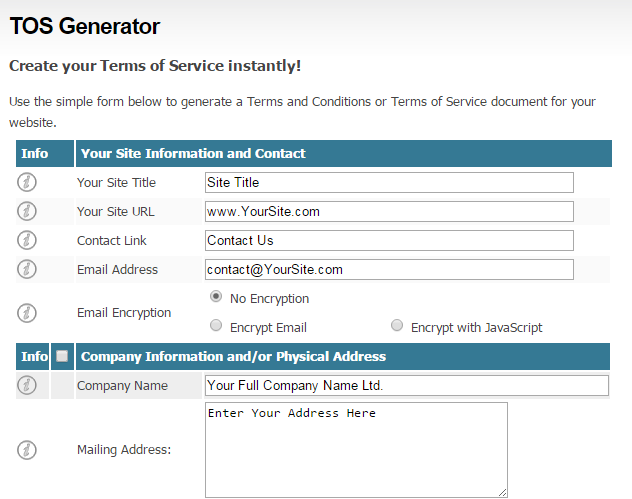
Task: Click inside the Mailing Address textarea
Action: [356, 449]
